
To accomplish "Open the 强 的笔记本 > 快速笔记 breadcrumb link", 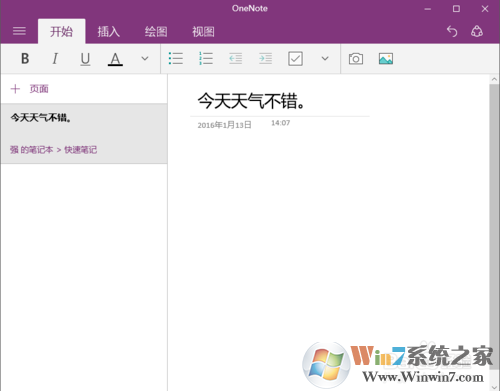I will [x=53, y=150].
